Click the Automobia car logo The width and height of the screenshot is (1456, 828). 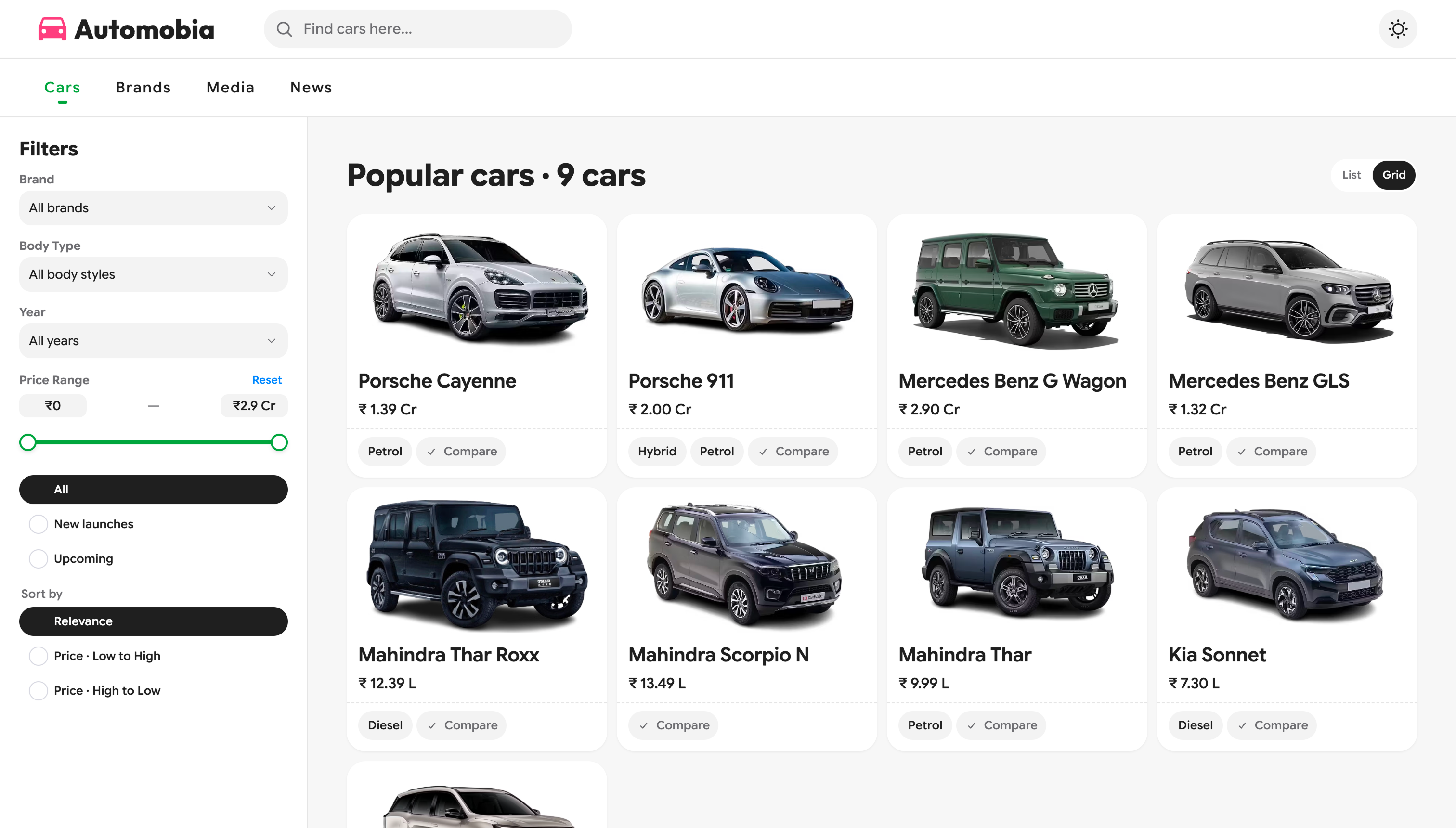(x=52, y=28)
